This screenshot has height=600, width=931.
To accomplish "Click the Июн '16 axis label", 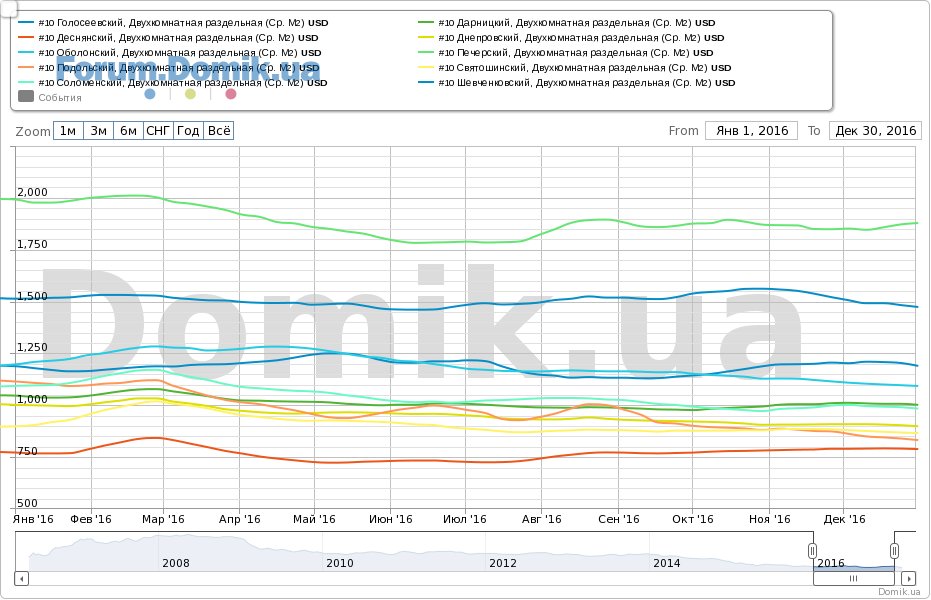I will point(391,519).
